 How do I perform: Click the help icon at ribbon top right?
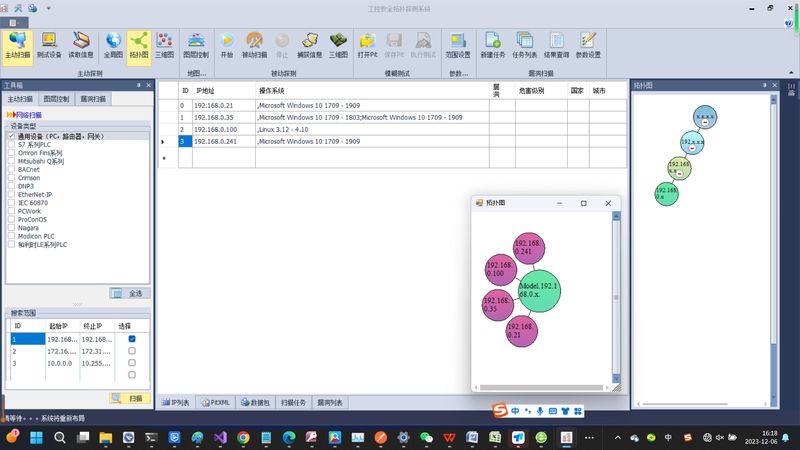[x=789, y=23]
